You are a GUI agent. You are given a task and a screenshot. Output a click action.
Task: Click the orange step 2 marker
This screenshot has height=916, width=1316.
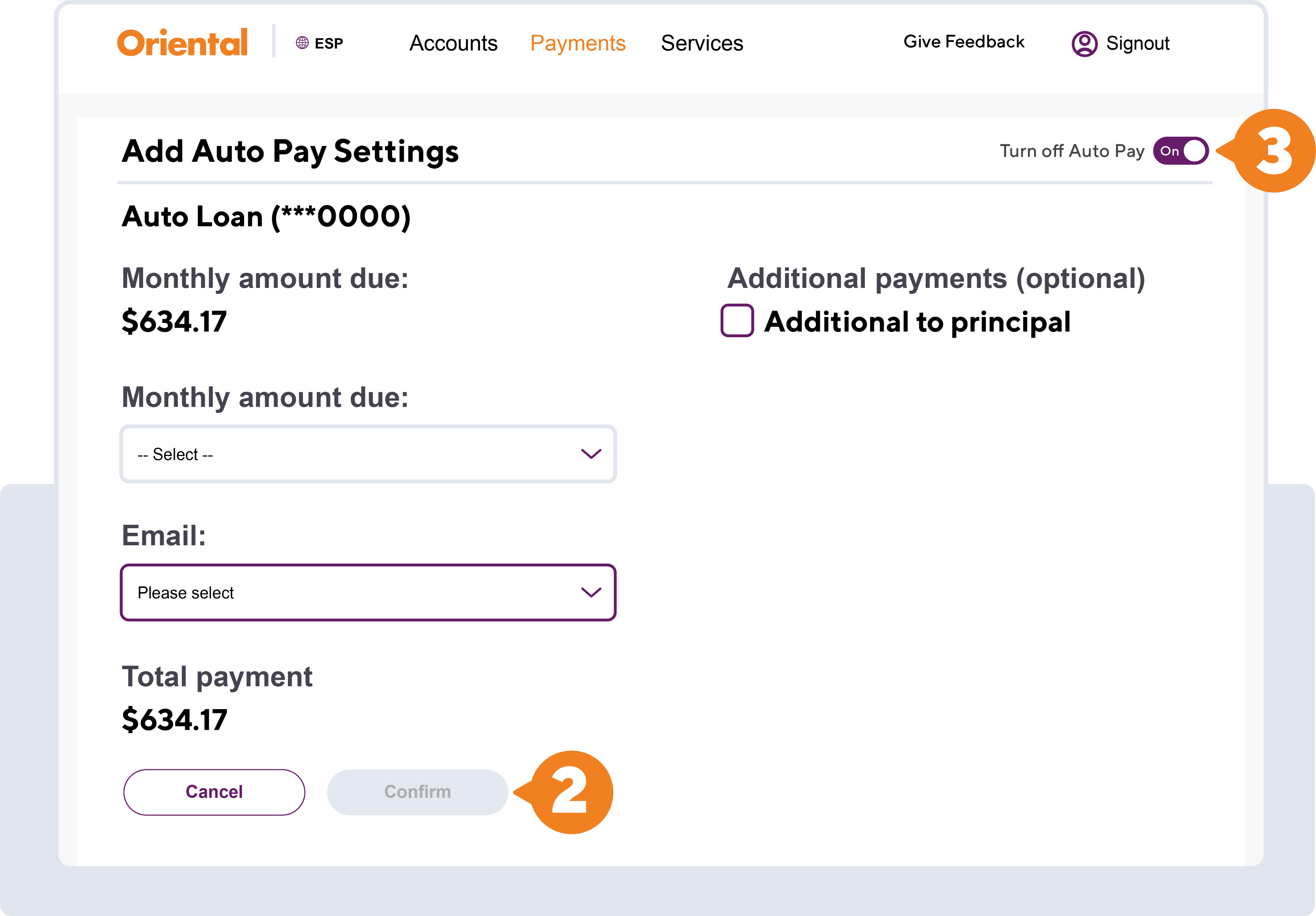click(x=570, y=792)
